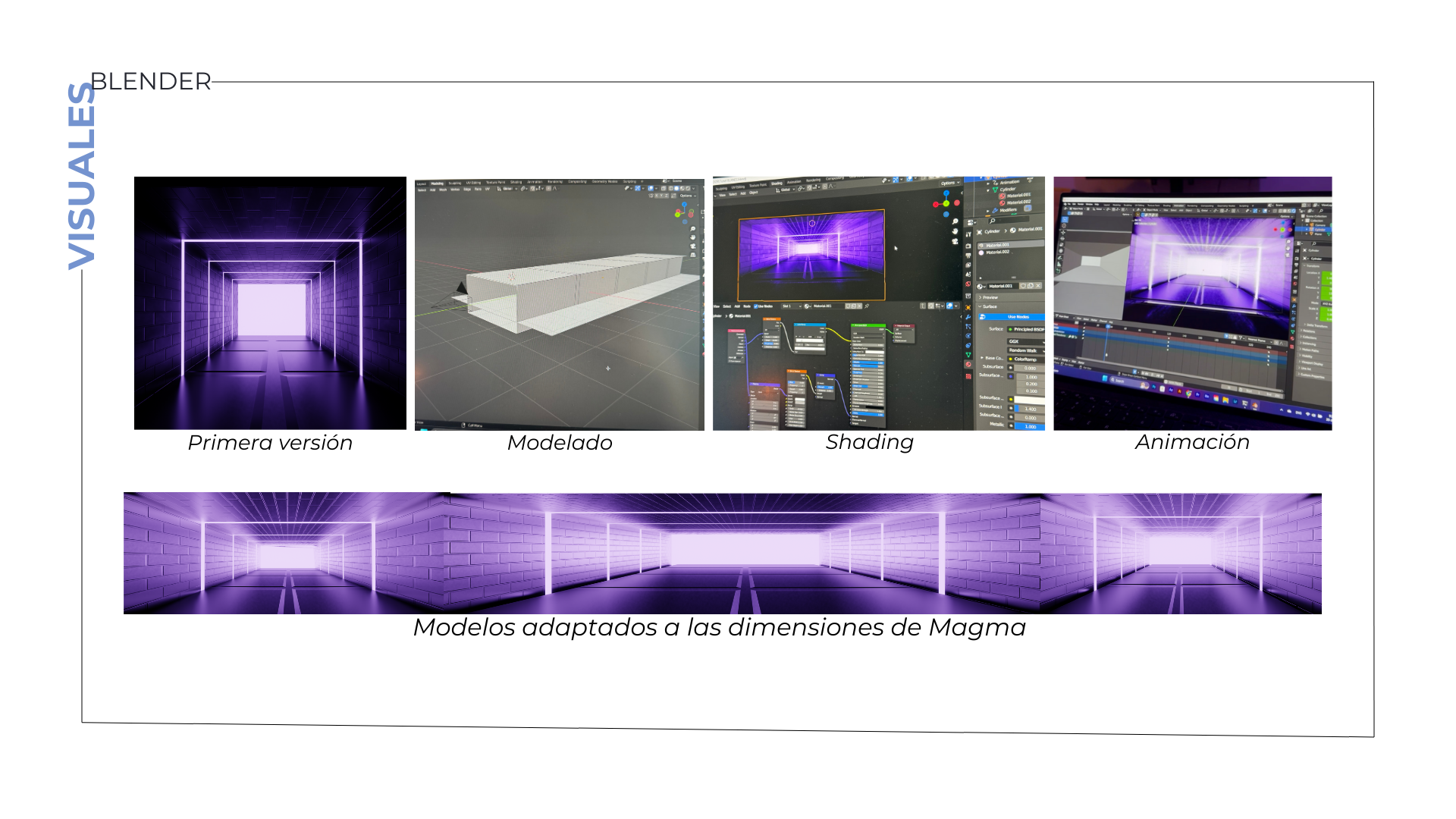Image resolution: width=1456 pixels, height=819 pixels.
Task: Expand the Preview panel in material properties
Action: tap(990, 297)
